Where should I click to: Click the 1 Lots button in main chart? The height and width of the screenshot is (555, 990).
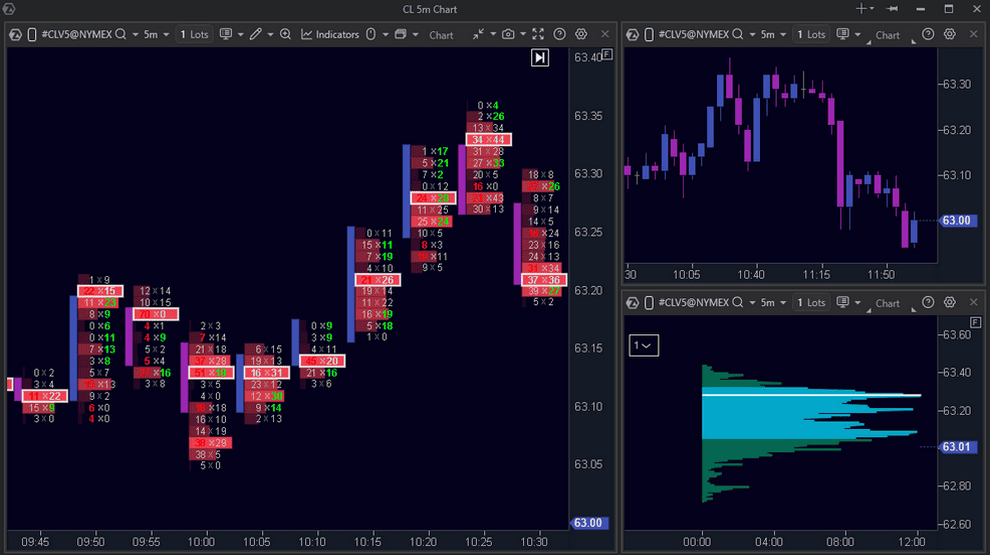tap(194, 34)
